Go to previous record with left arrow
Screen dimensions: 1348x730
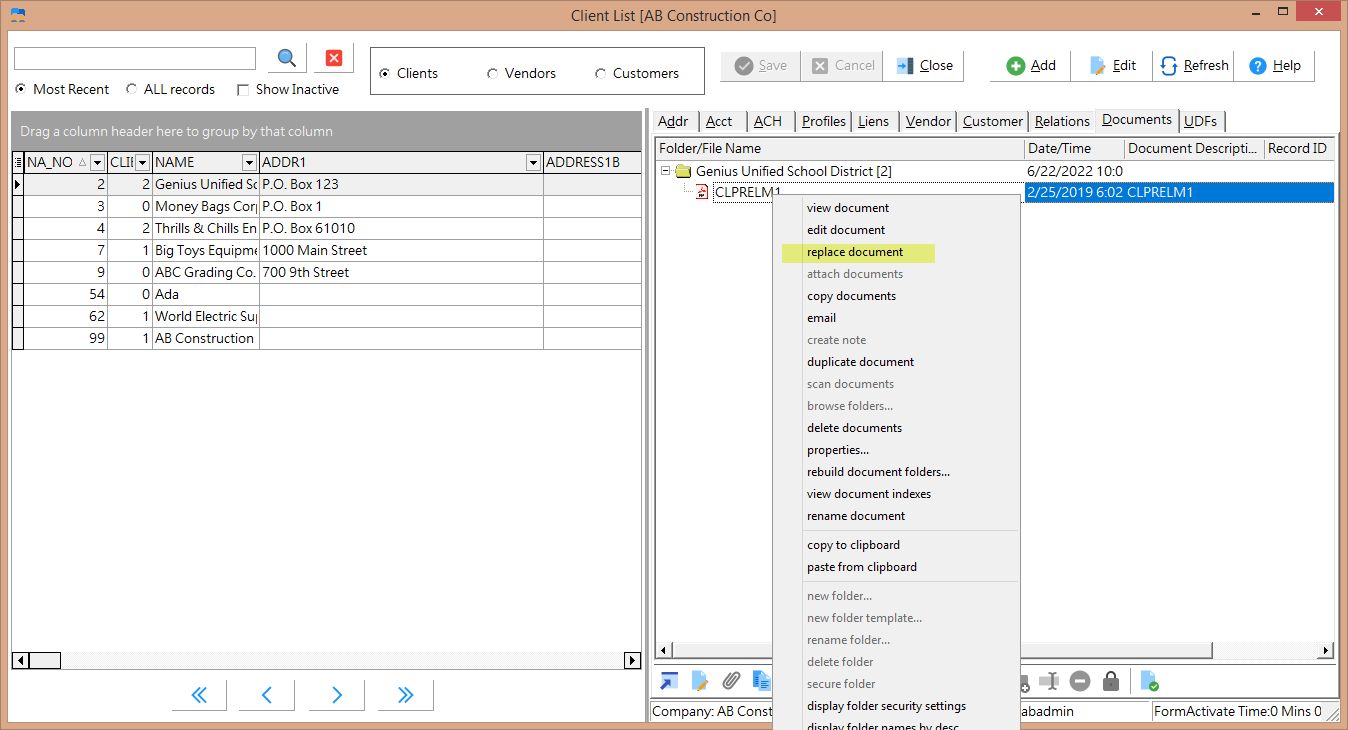tap(267, 695)
